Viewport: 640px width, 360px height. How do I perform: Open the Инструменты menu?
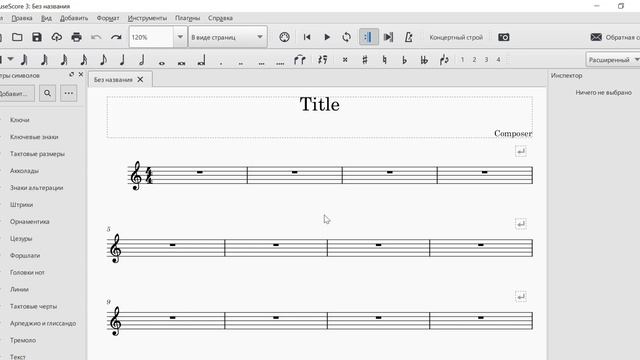pos(147,18)
